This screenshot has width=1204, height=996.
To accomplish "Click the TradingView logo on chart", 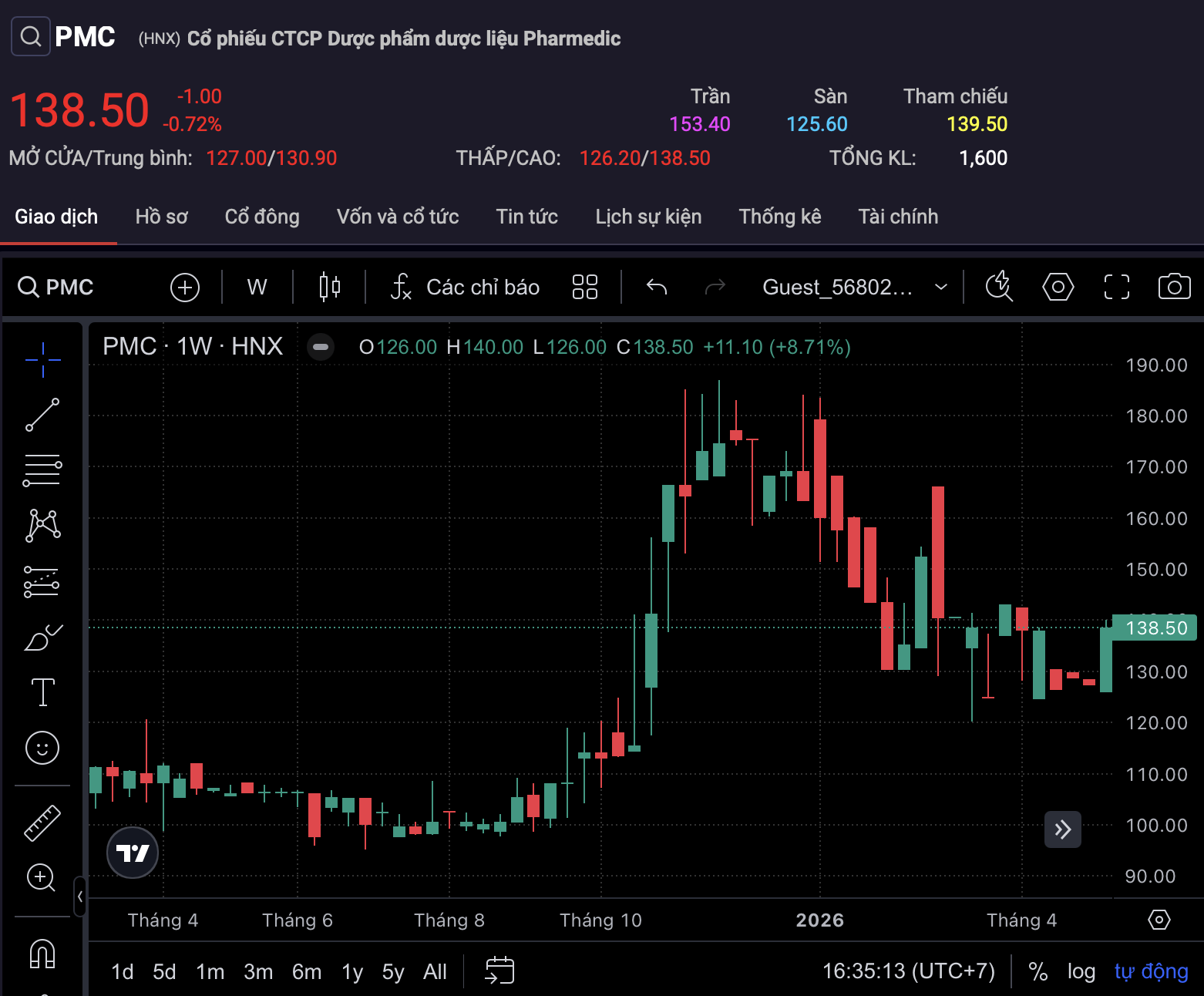I will [133, 853].
